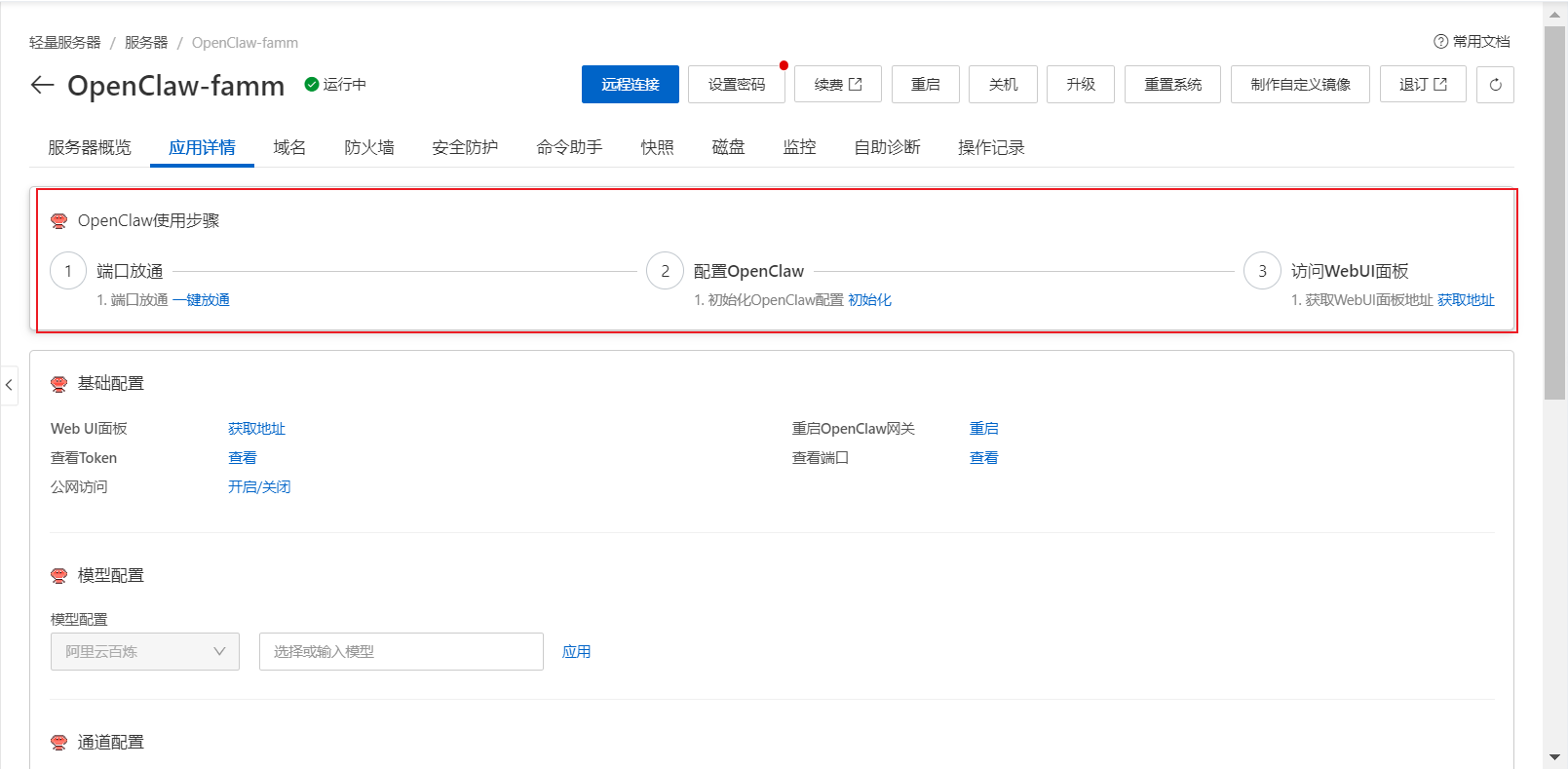Click the OpenClaw icon beside 基础配置
1568x769 pixels.
(59, 384)
